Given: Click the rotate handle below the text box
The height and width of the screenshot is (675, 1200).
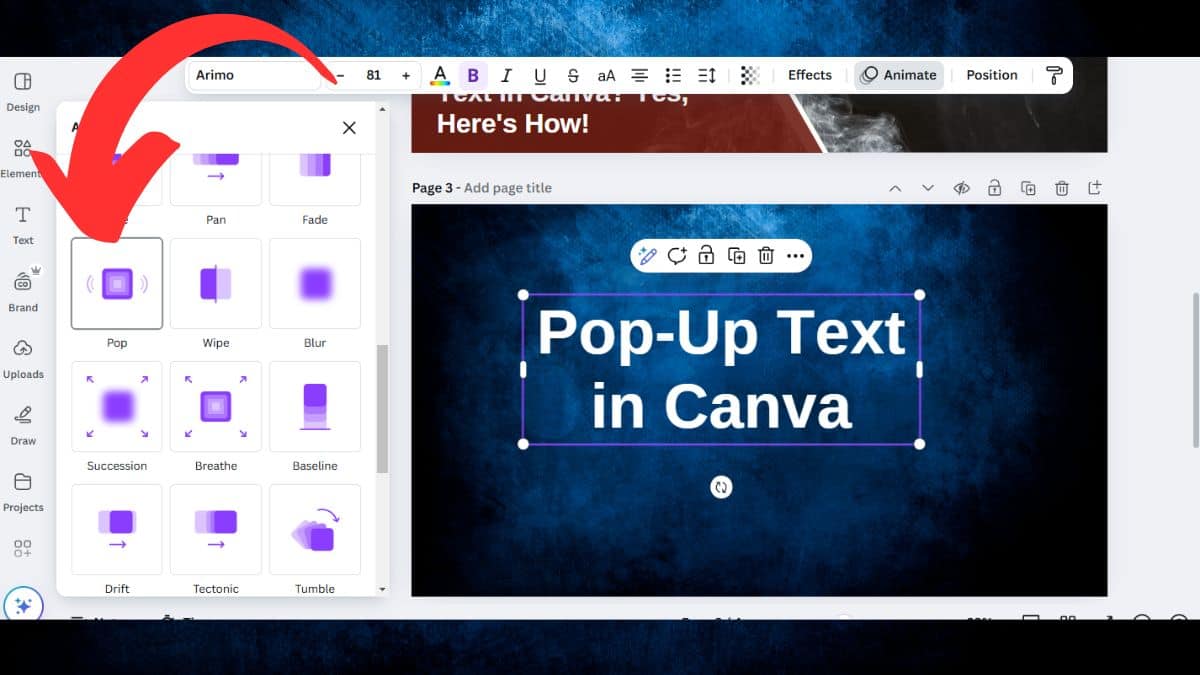Looking at the screenshot, I should coord(722,487).
